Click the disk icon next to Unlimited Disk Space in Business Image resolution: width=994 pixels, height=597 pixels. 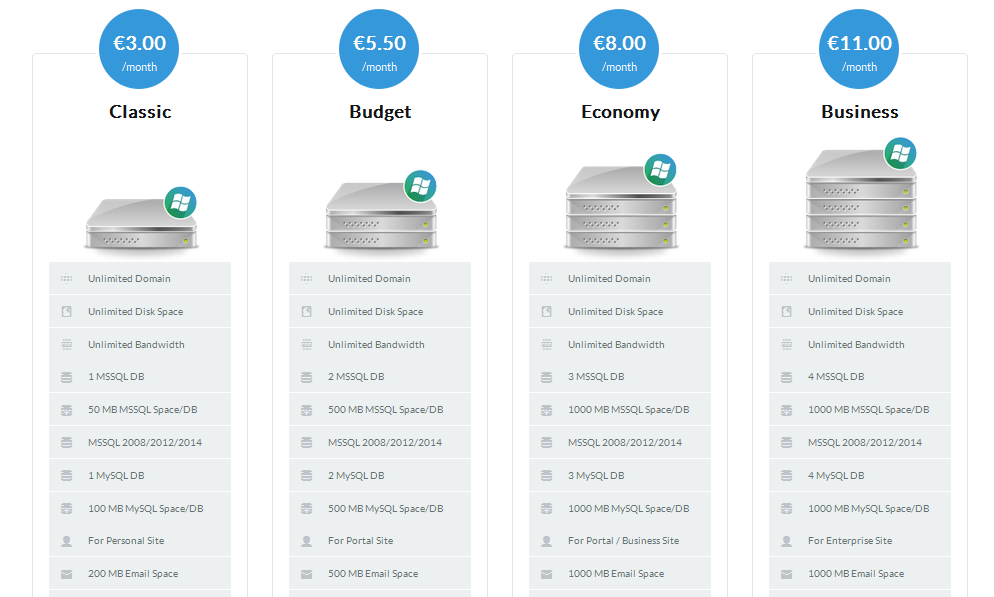[787, 312]
